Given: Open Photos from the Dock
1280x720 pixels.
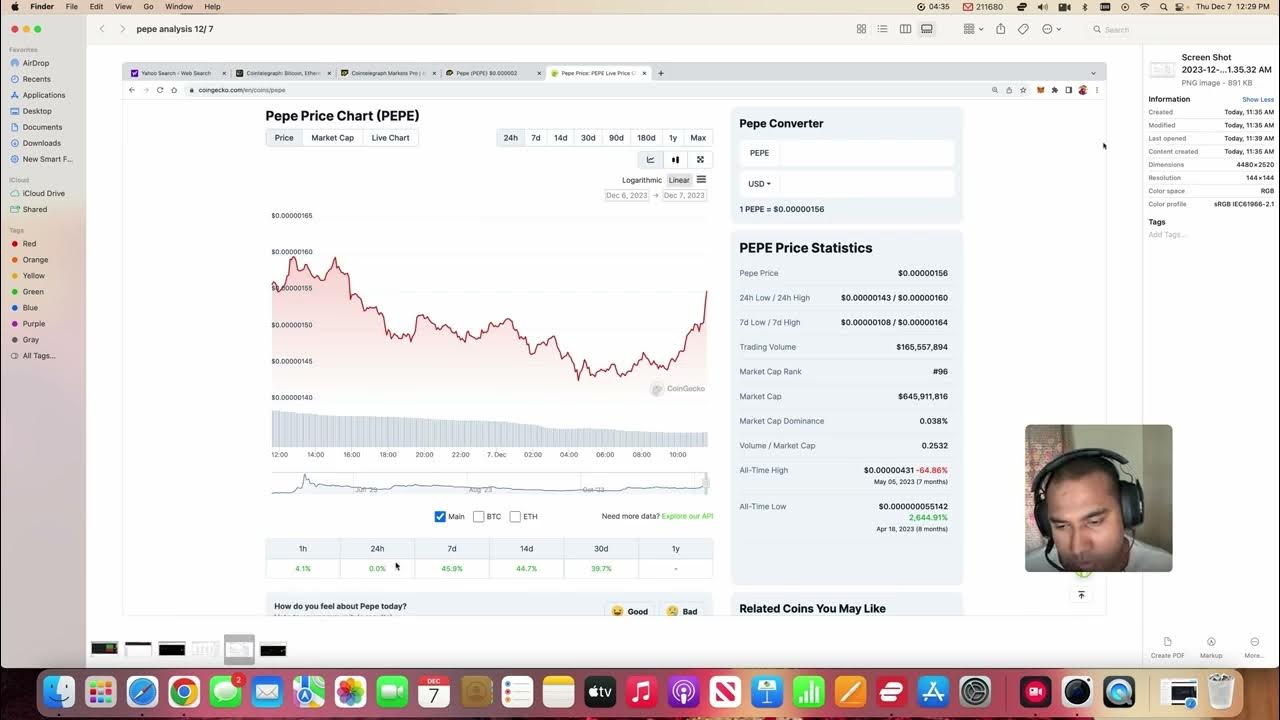Looking at the screenshot, I should point(350,692).
